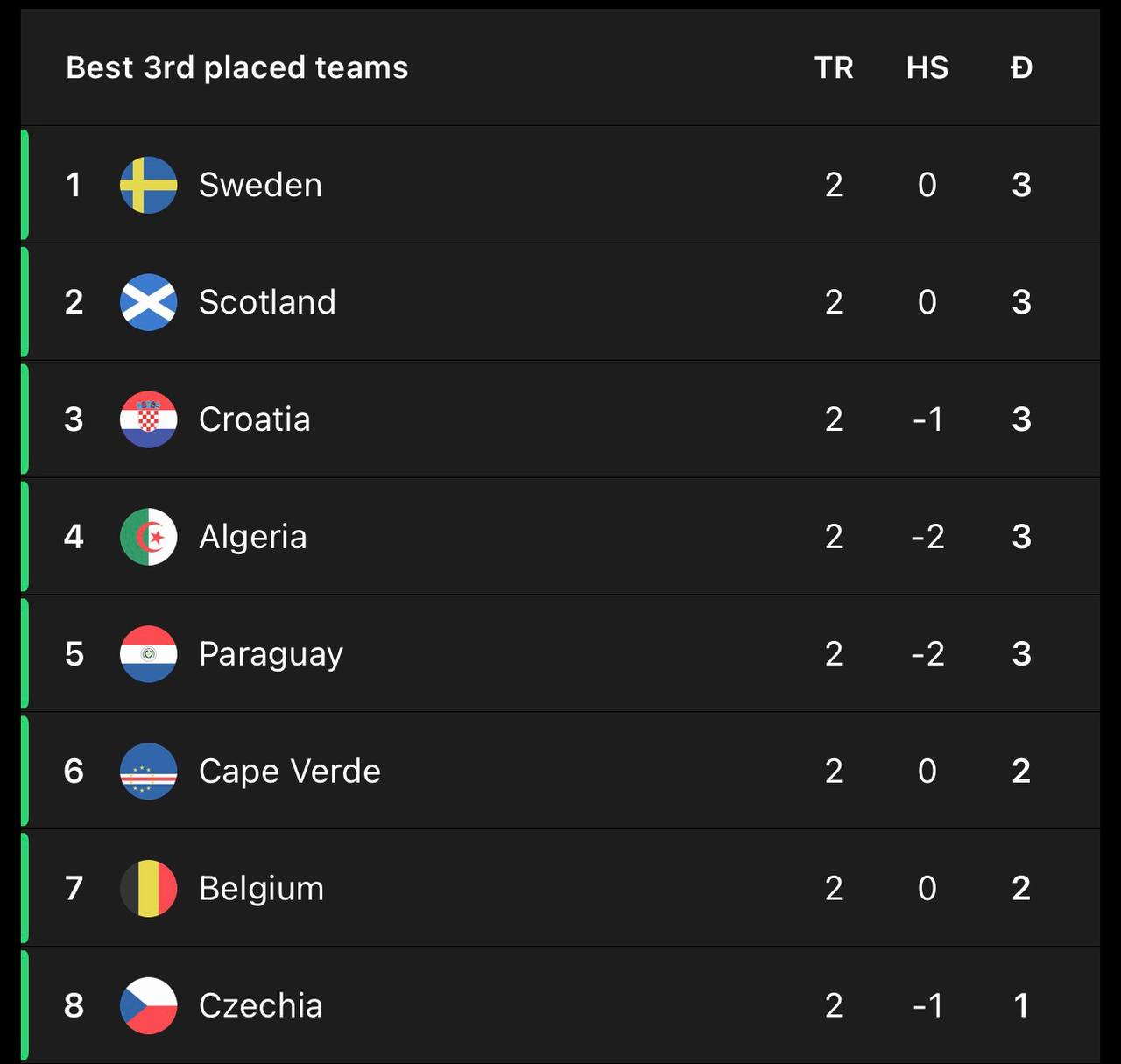Click rank number 7 beside Belgium

(x=74, y=889)
